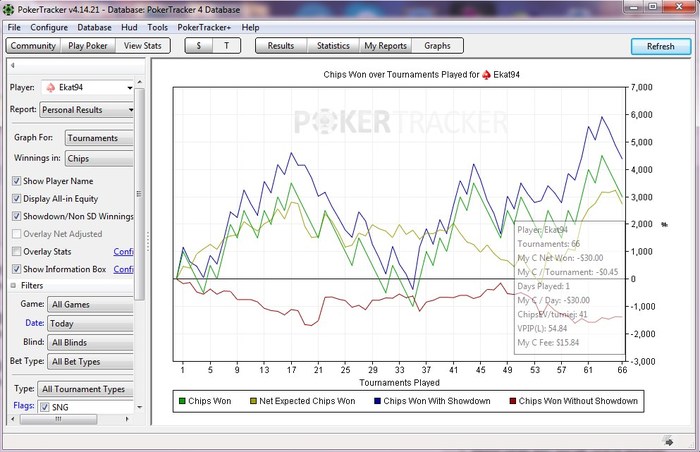Click the panel splitter grip handle
700x452 pixels.
[148, 241]
